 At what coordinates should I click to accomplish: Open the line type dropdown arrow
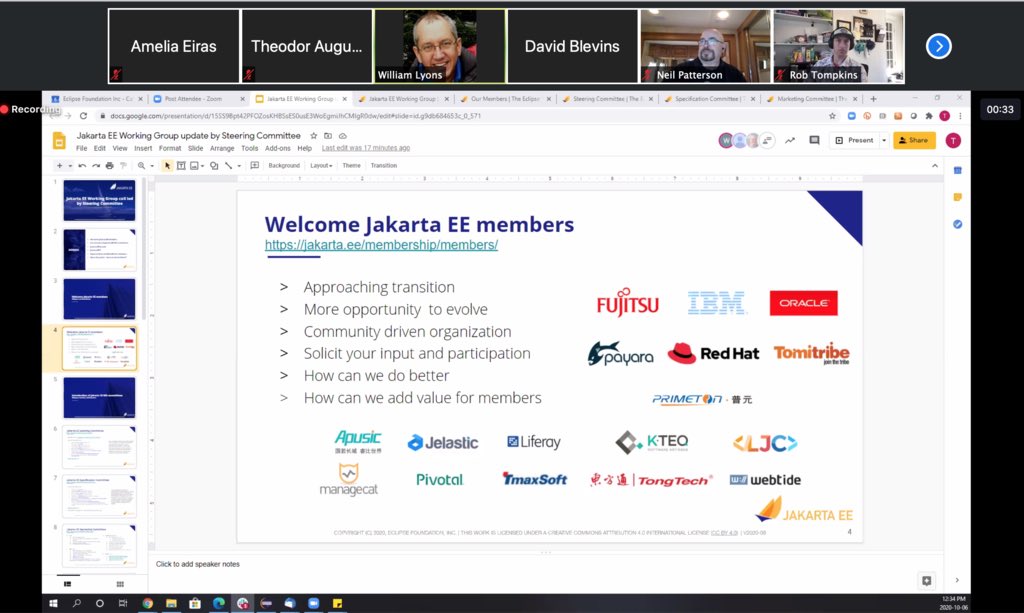tap(239, 166)
